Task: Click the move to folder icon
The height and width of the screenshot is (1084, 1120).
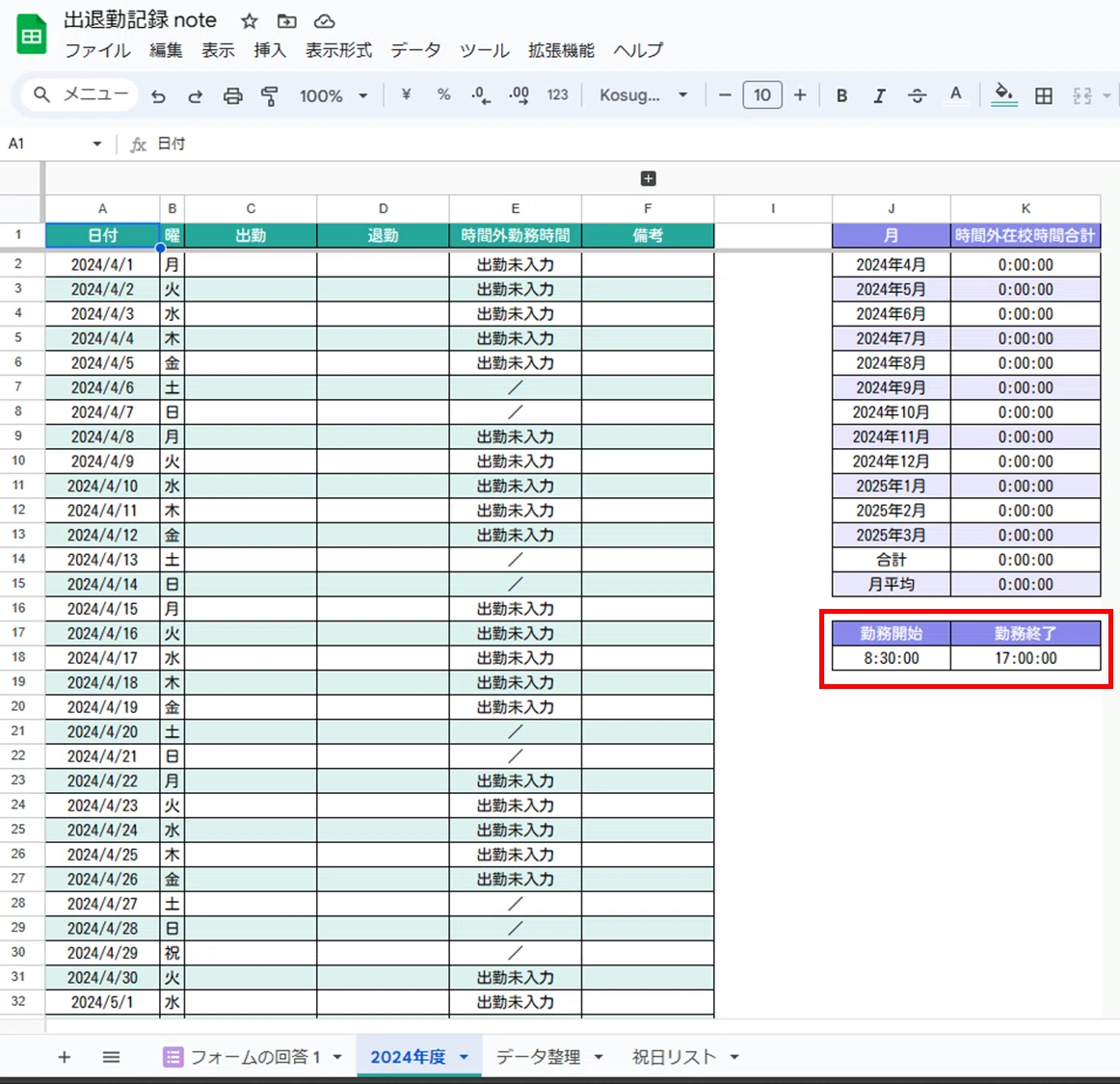Action: tap(286, 21)
